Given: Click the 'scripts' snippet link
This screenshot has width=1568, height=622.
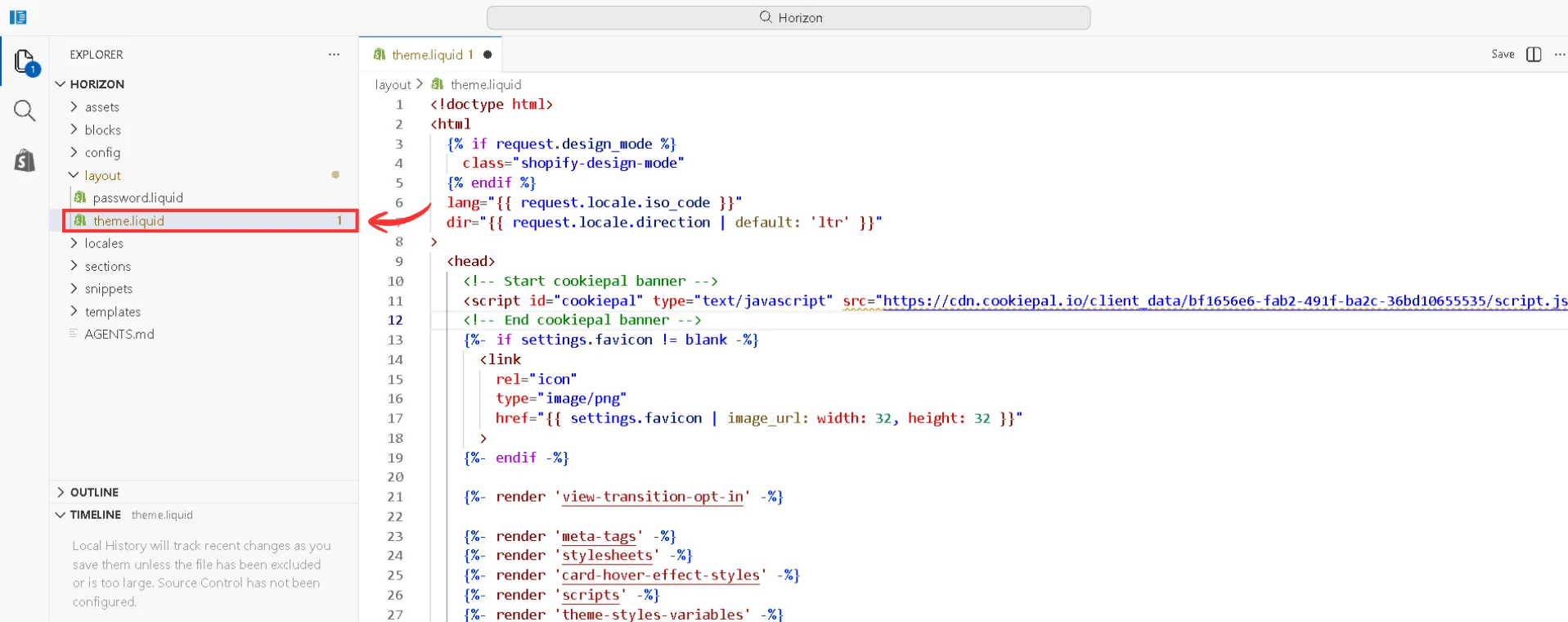Looking at the screenshot, I should pyautogui.click(x=591, y=595).
